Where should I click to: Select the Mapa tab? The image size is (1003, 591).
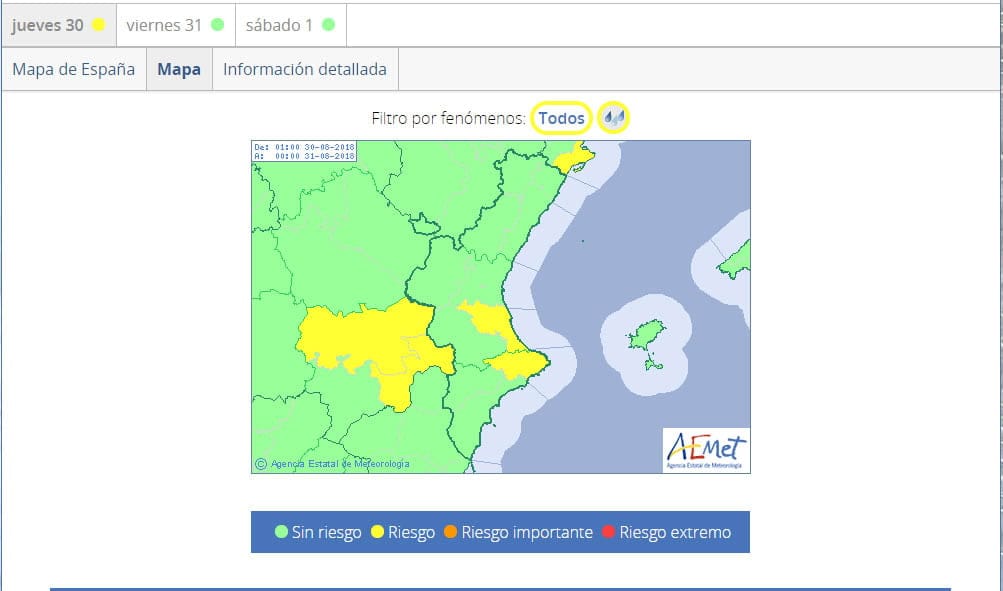[179, 70]
